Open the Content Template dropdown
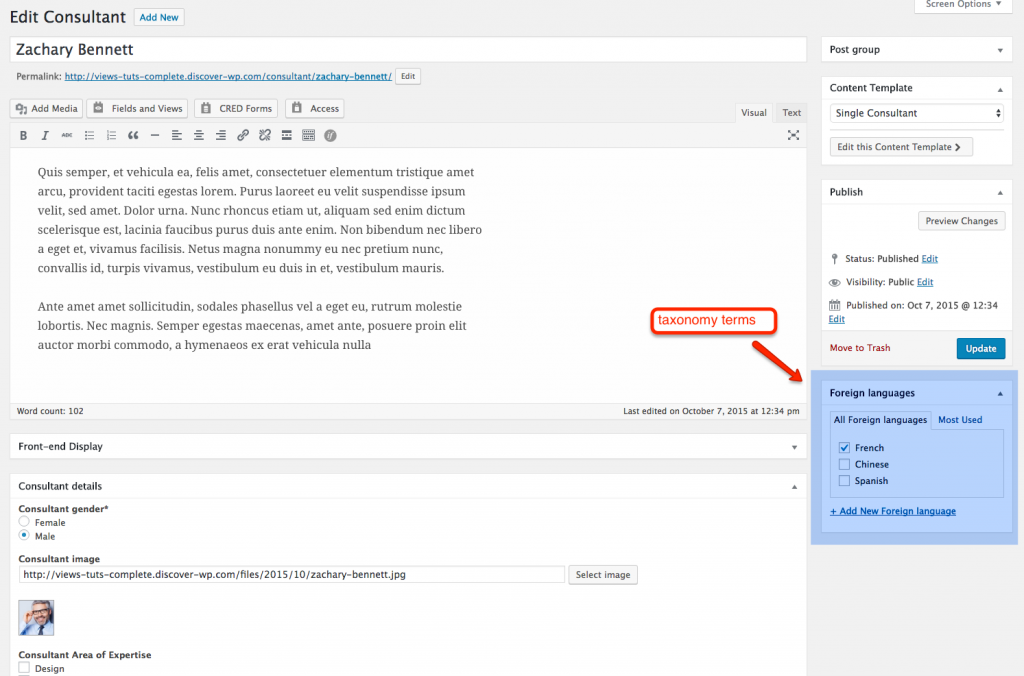 click(x=918, y=113)
